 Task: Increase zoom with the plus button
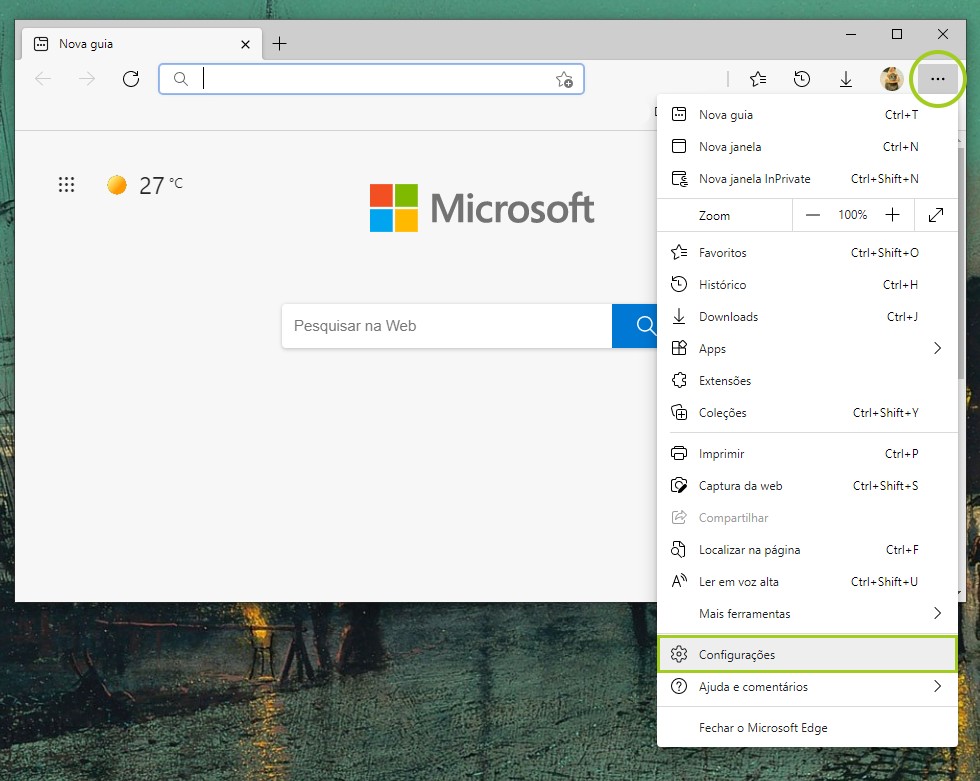pos(893,215)
